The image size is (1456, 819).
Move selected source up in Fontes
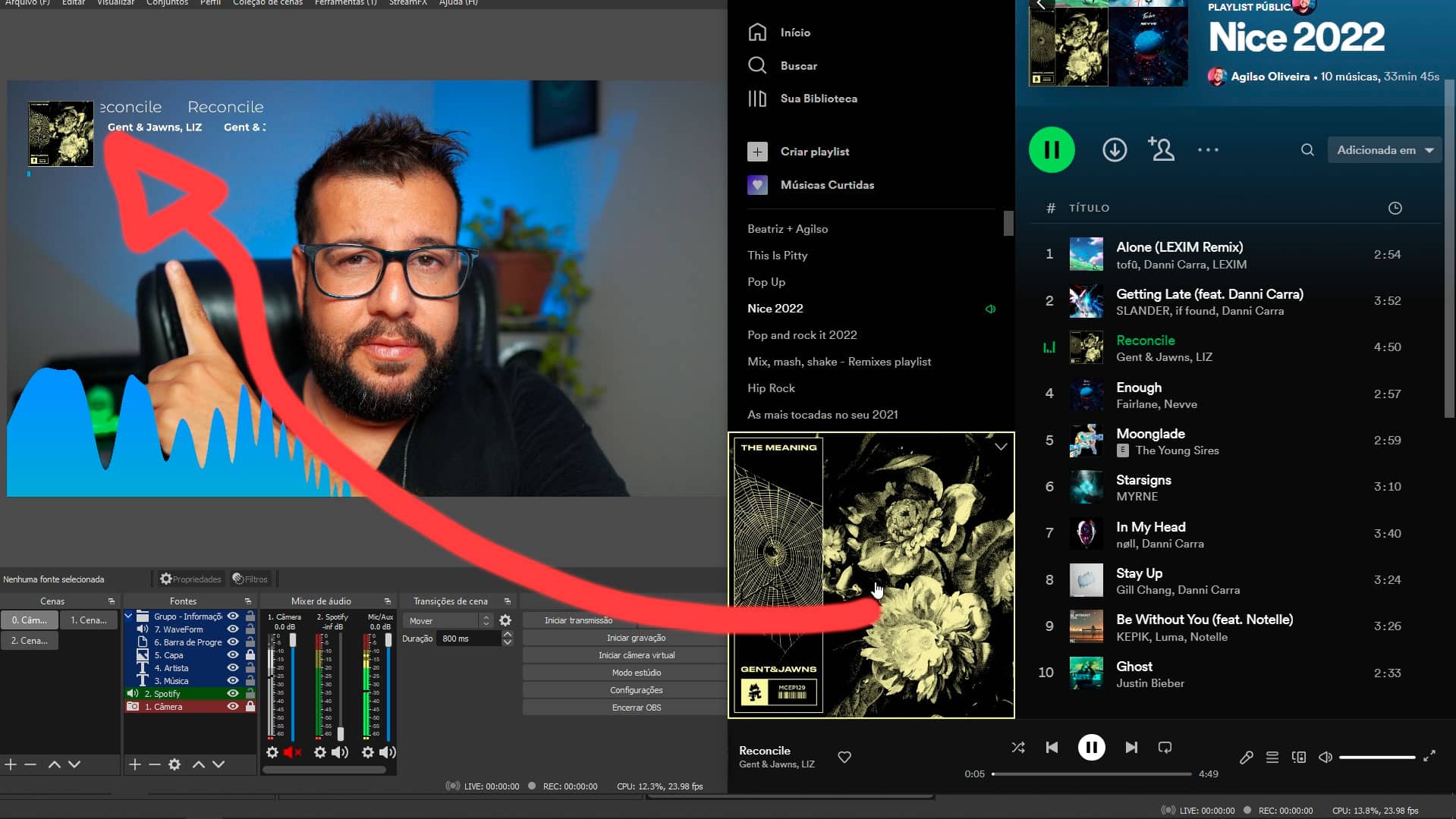tap(199, 764)
